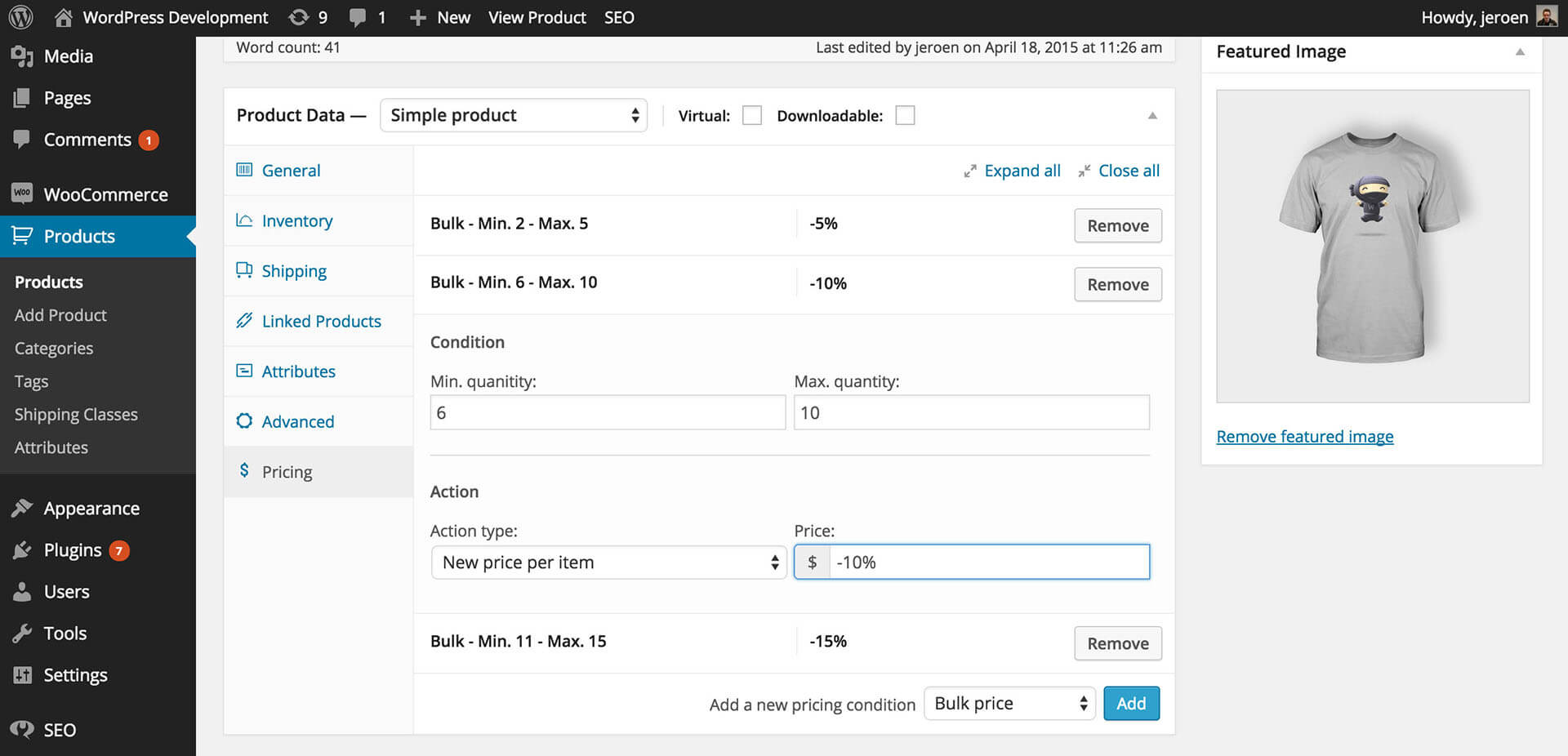This screenshot has width=1568, height=756.
Task: Click Remove featured image link
Action: point(1305,437)
